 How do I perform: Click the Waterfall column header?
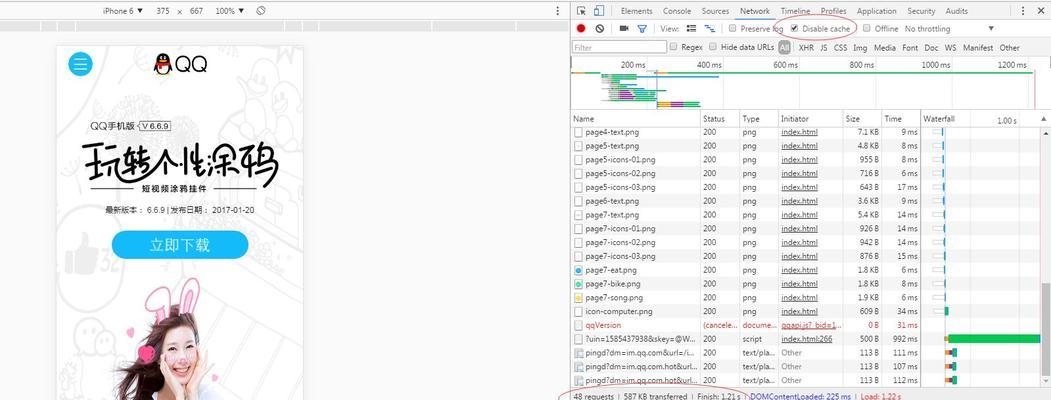click(x=979, y=119)
